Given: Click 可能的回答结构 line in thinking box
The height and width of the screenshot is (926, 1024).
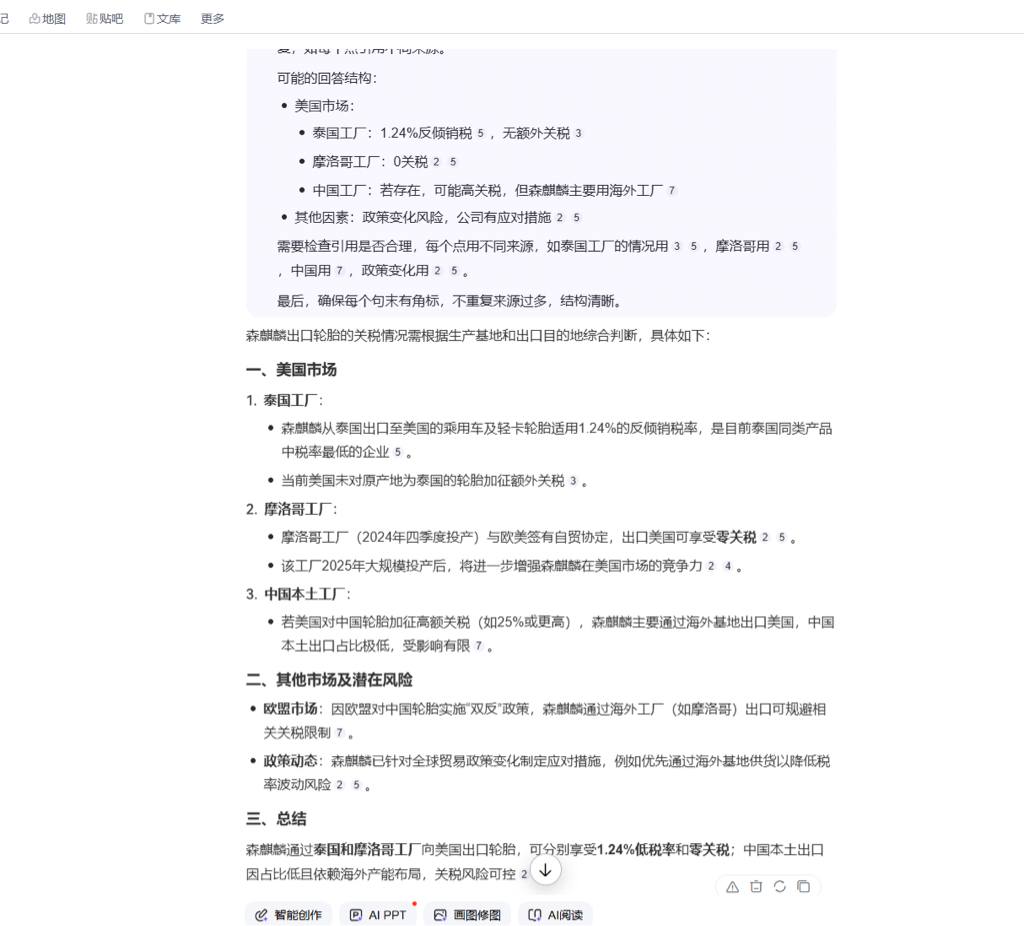Looking at the screenshot, I should [x=327, y=78].
